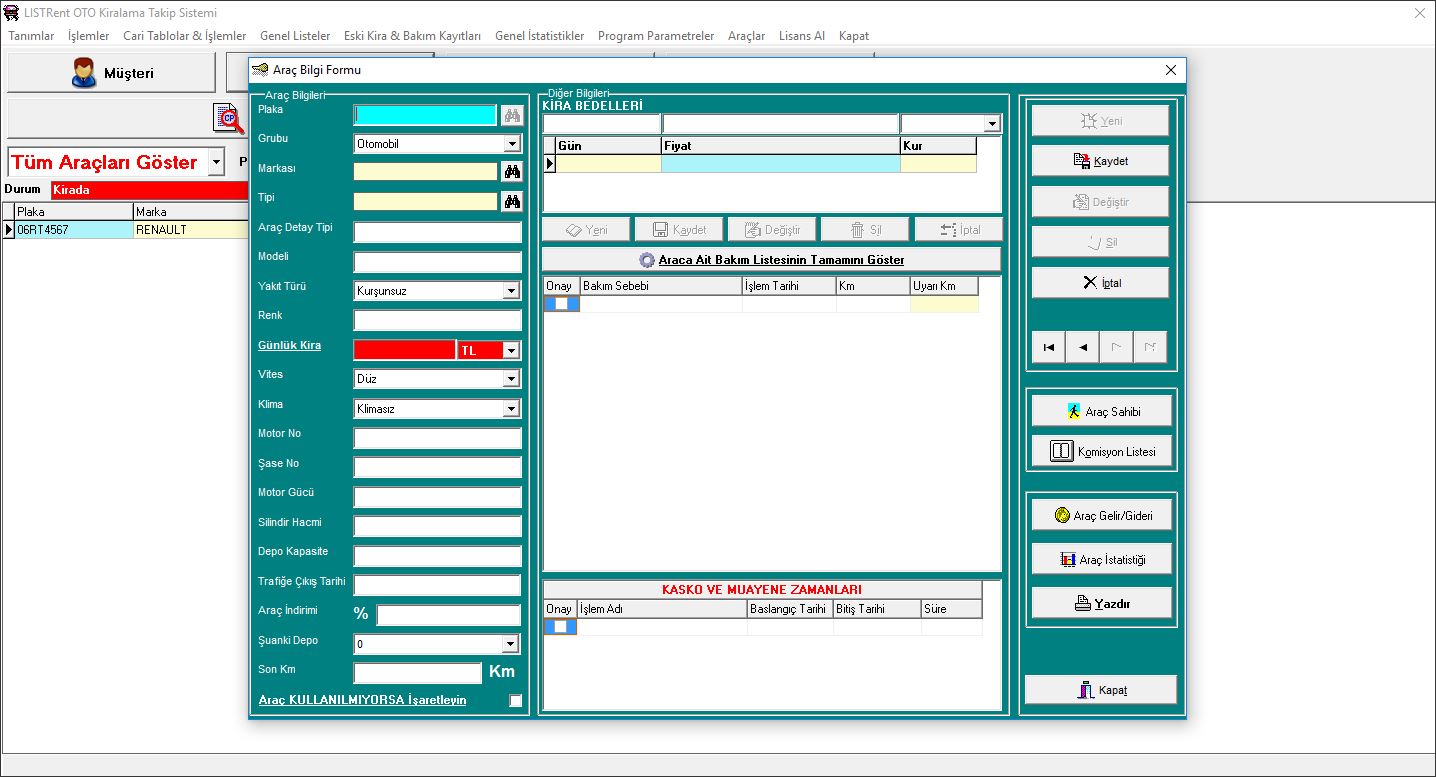Open Genel İstatistikler menu
The image size is (1436, 777).
pyautogui.click(x=540, y=36)
